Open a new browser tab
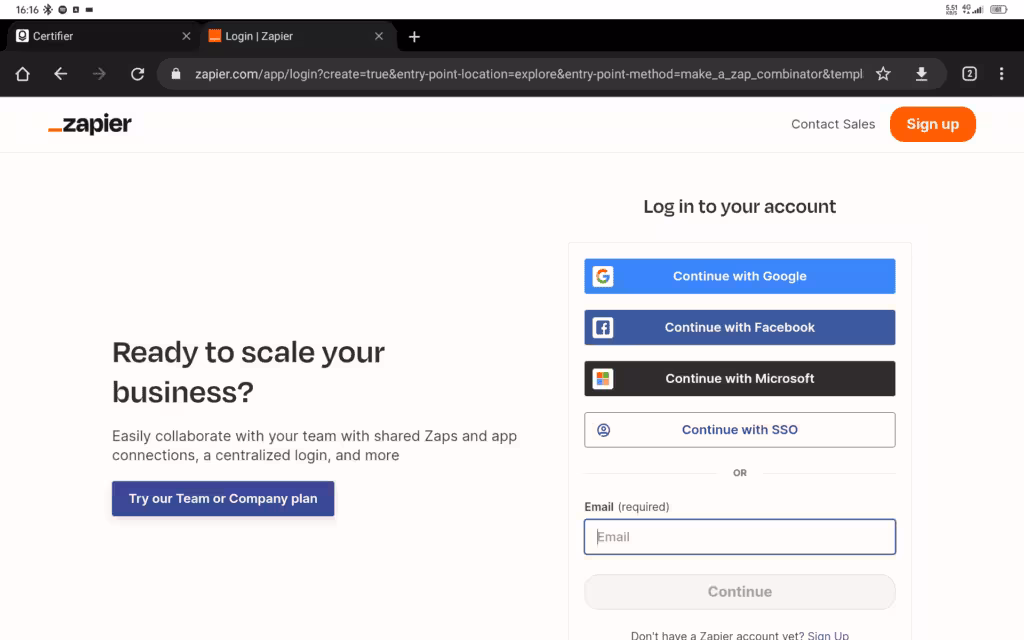Image resolution: width=1024 pixels, height=640 pixels. 414,37
